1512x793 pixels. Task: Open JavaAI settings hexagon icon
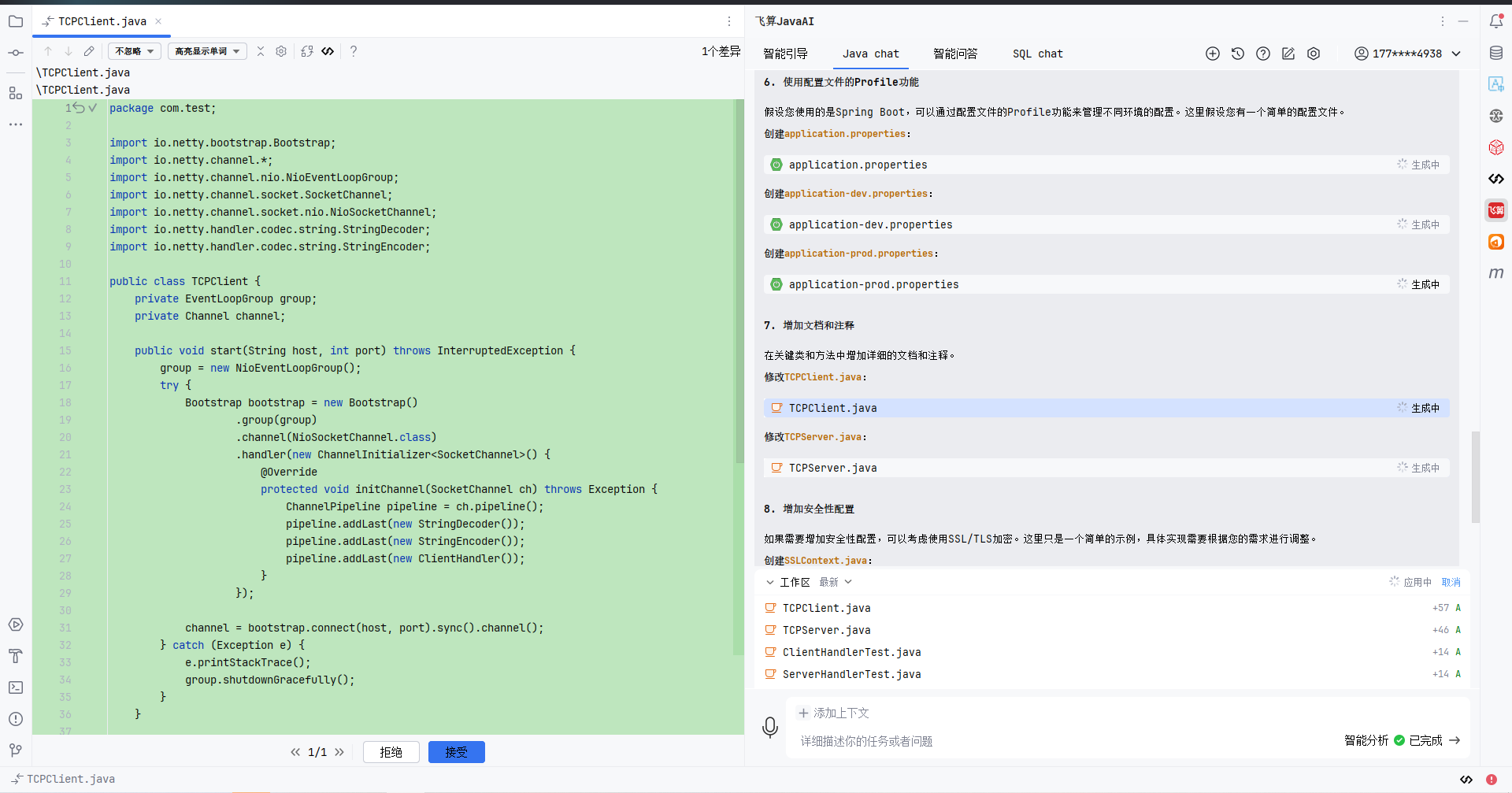click(1314, 54)
